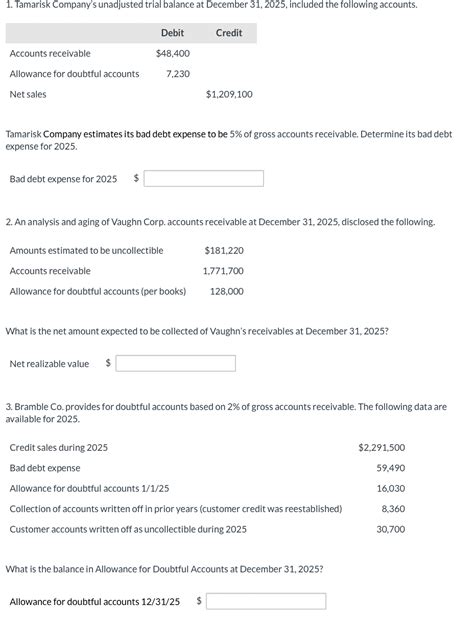
Task: Click the 16,030 beginning allowance amount
Action: click(391, 489)
